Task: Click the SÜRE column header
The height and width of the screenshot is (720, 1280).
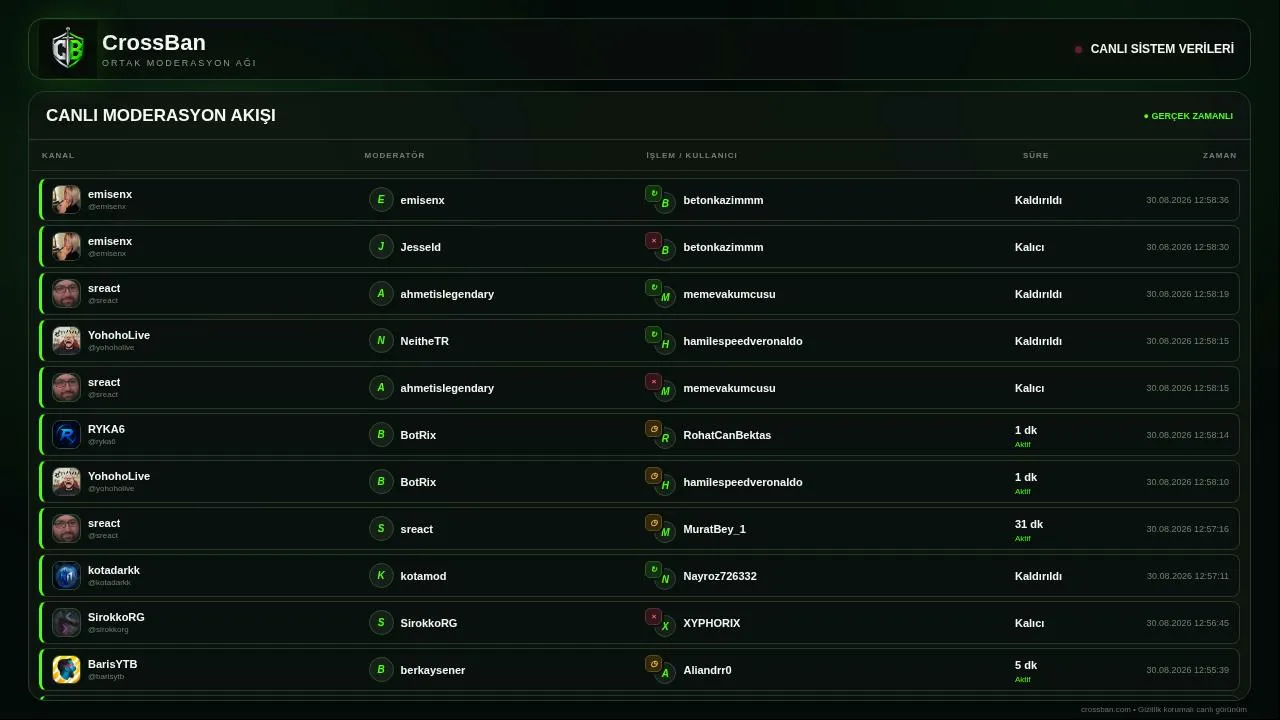Action: (1036, 156)
